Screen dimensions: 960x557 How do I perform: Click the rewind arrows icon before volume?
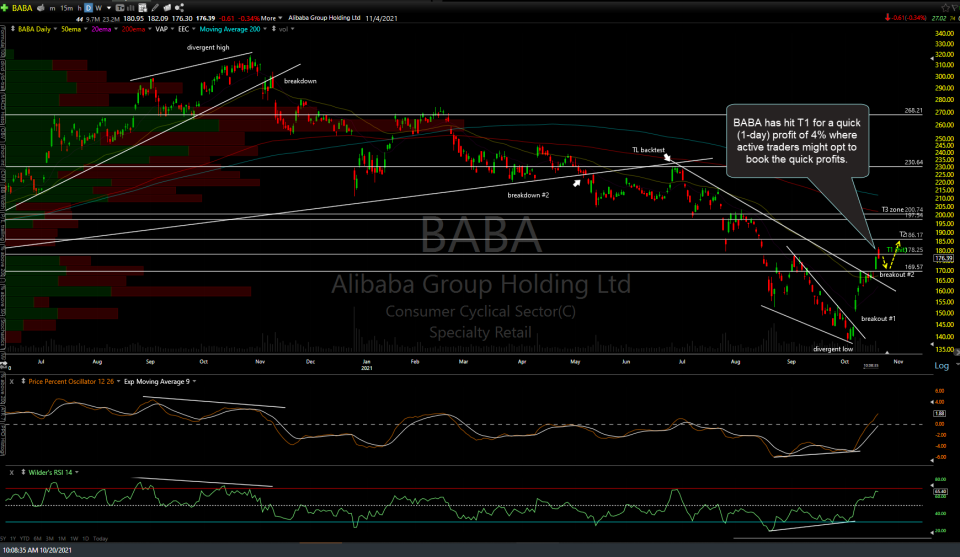tap(79, 19)
